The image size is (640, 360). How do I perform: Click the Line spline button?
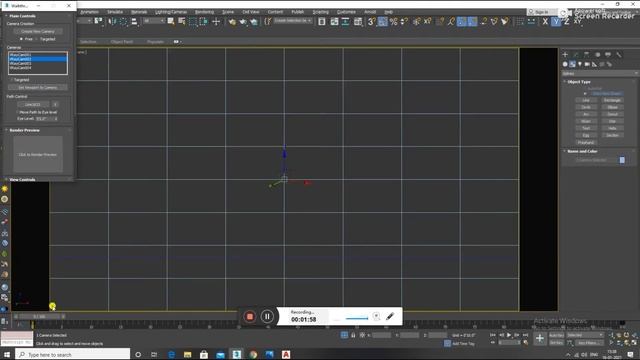point(586,100)
